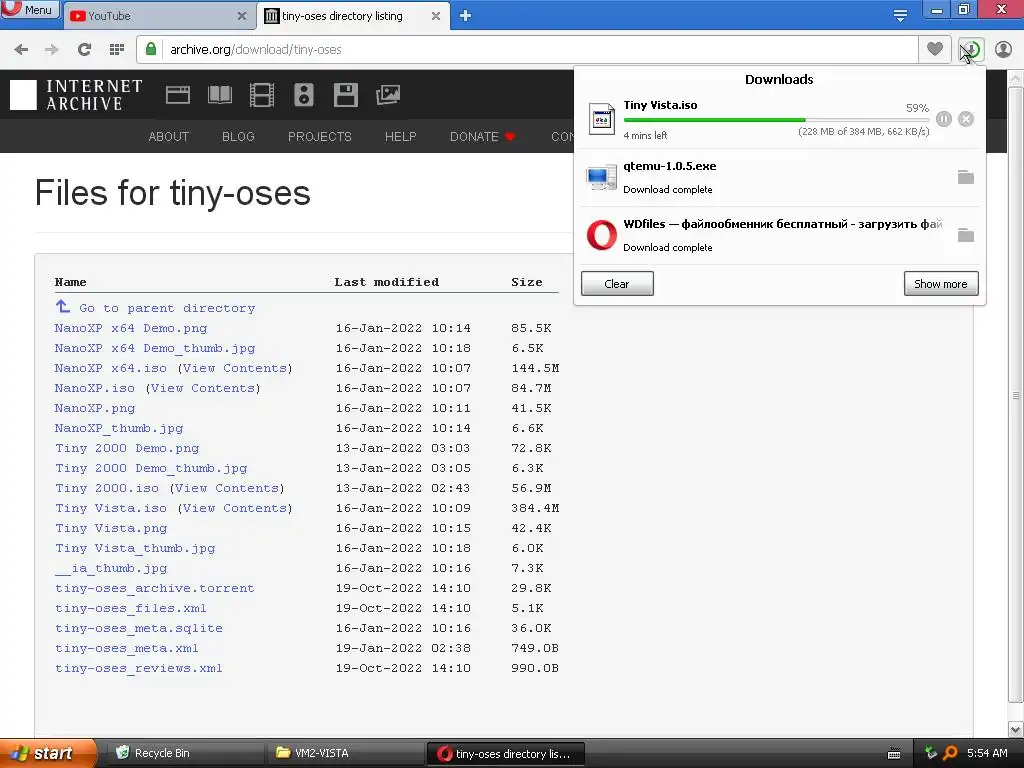Open __ia_thumb.jpg link
The width and height of the screenshot is (1024, 768).
pos(111,568)
